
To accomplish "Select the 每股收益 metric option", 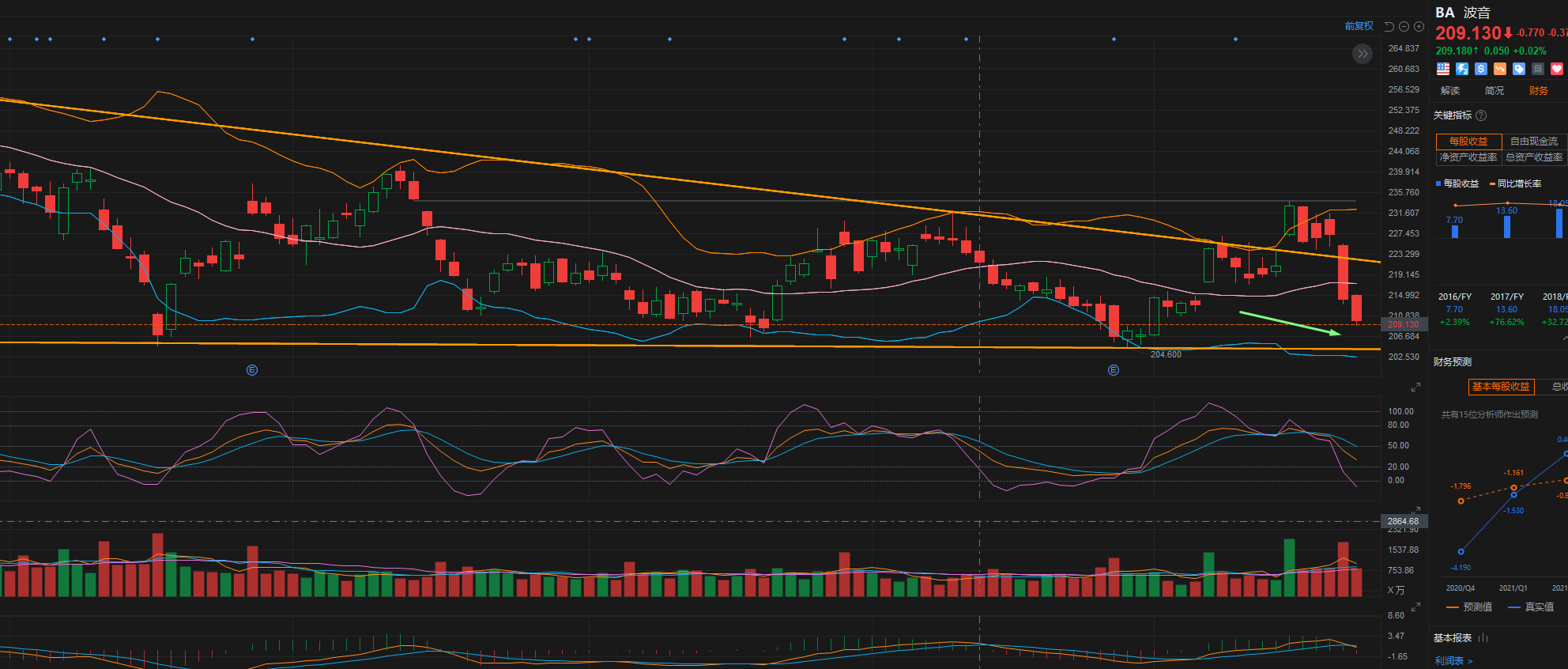I will coord(1468,142).
